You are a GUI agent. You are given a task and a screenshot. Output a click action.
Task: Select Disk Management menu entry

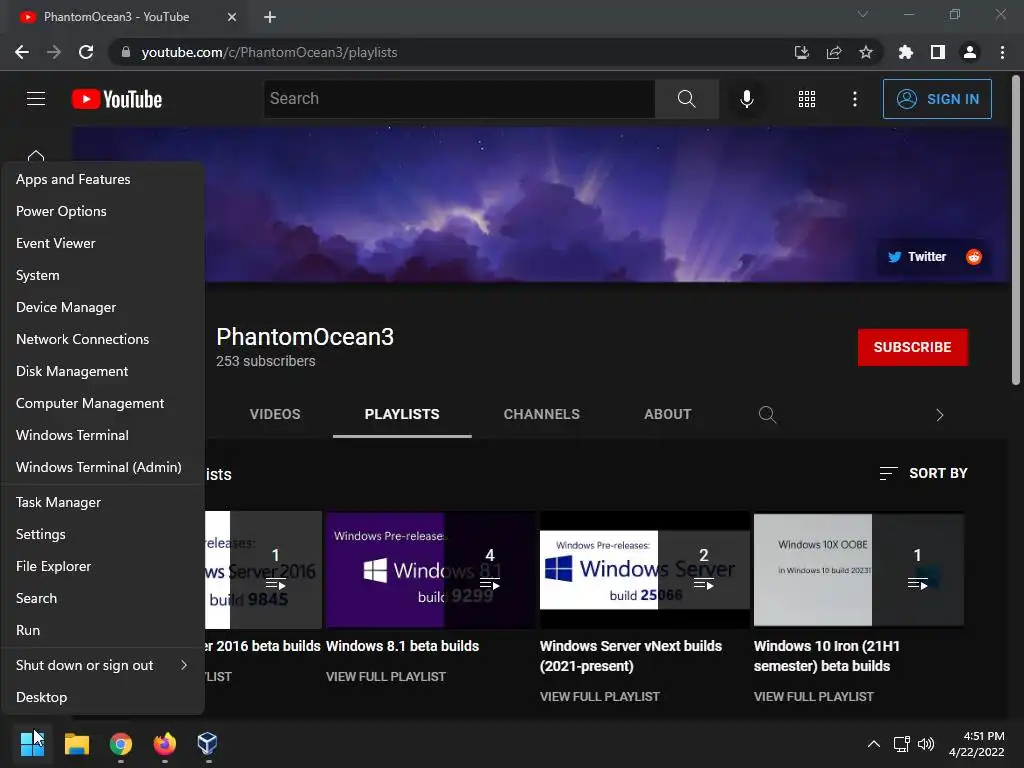tap(103, 371)
